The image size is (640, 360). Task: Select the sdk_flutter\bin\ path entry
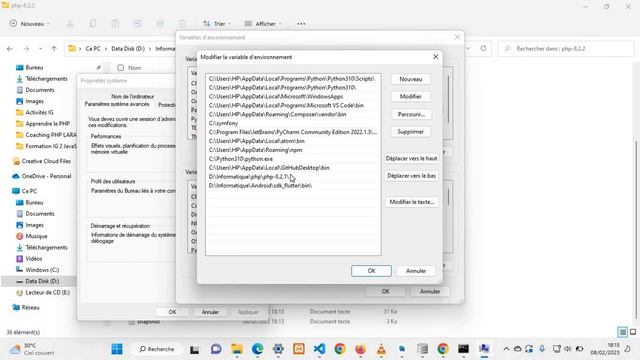[293, 186]
